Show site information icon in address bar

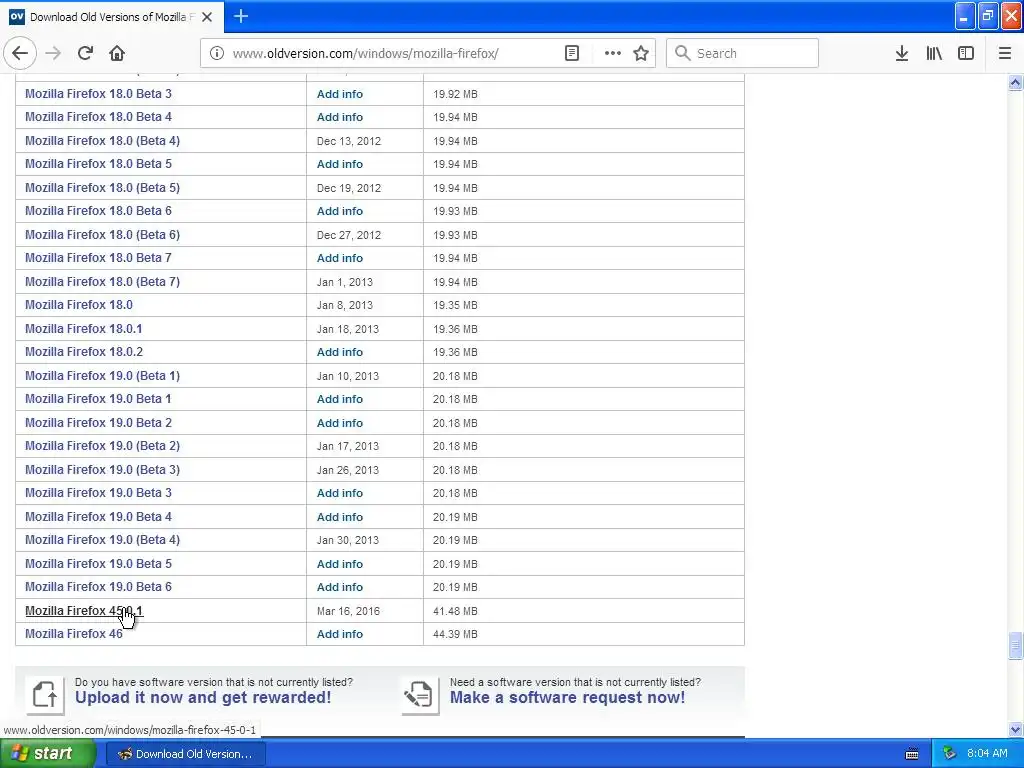[217, 54]
